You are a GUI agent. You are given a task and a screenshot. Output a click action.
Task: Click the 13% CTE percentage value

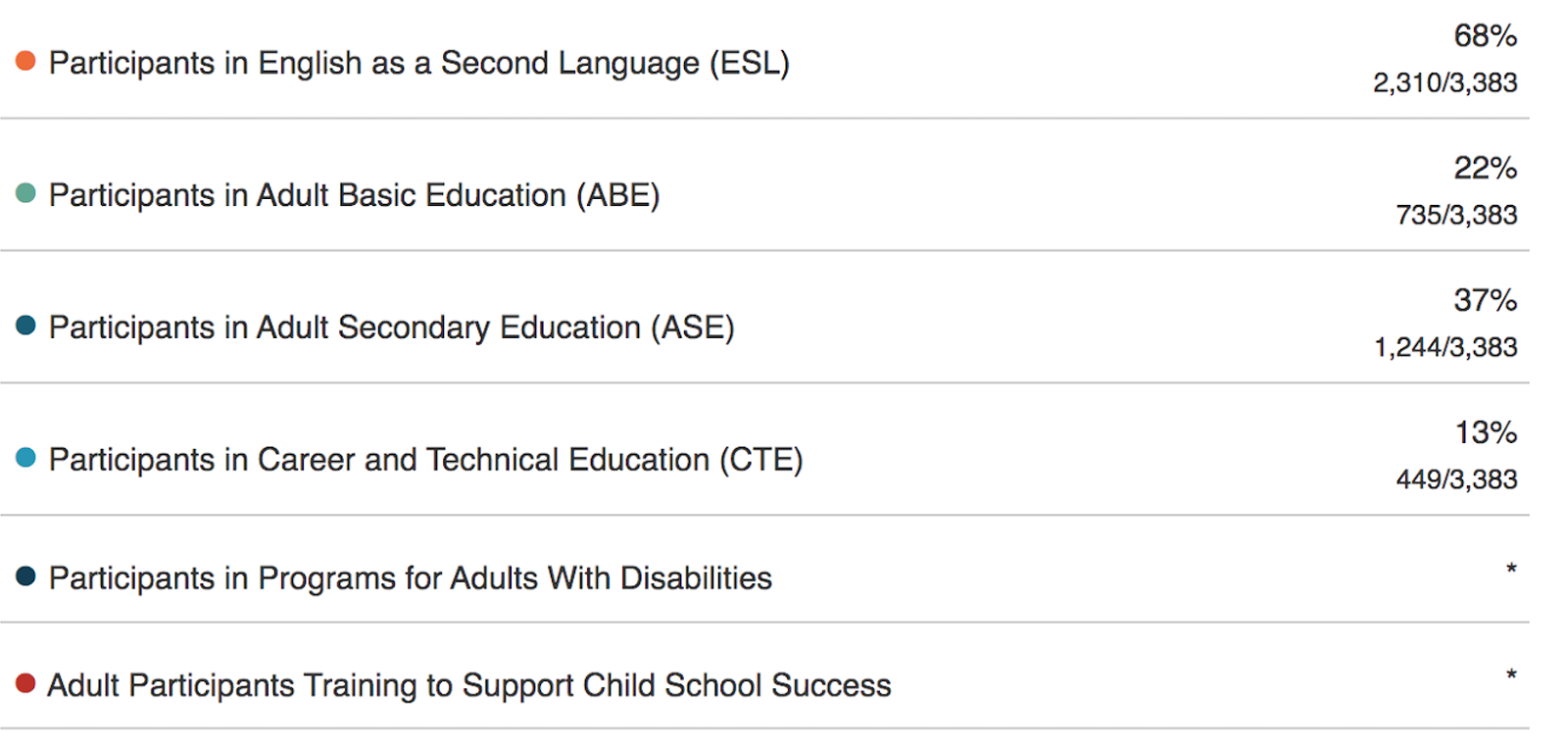pyautogui.click(x=1486, y=432)
